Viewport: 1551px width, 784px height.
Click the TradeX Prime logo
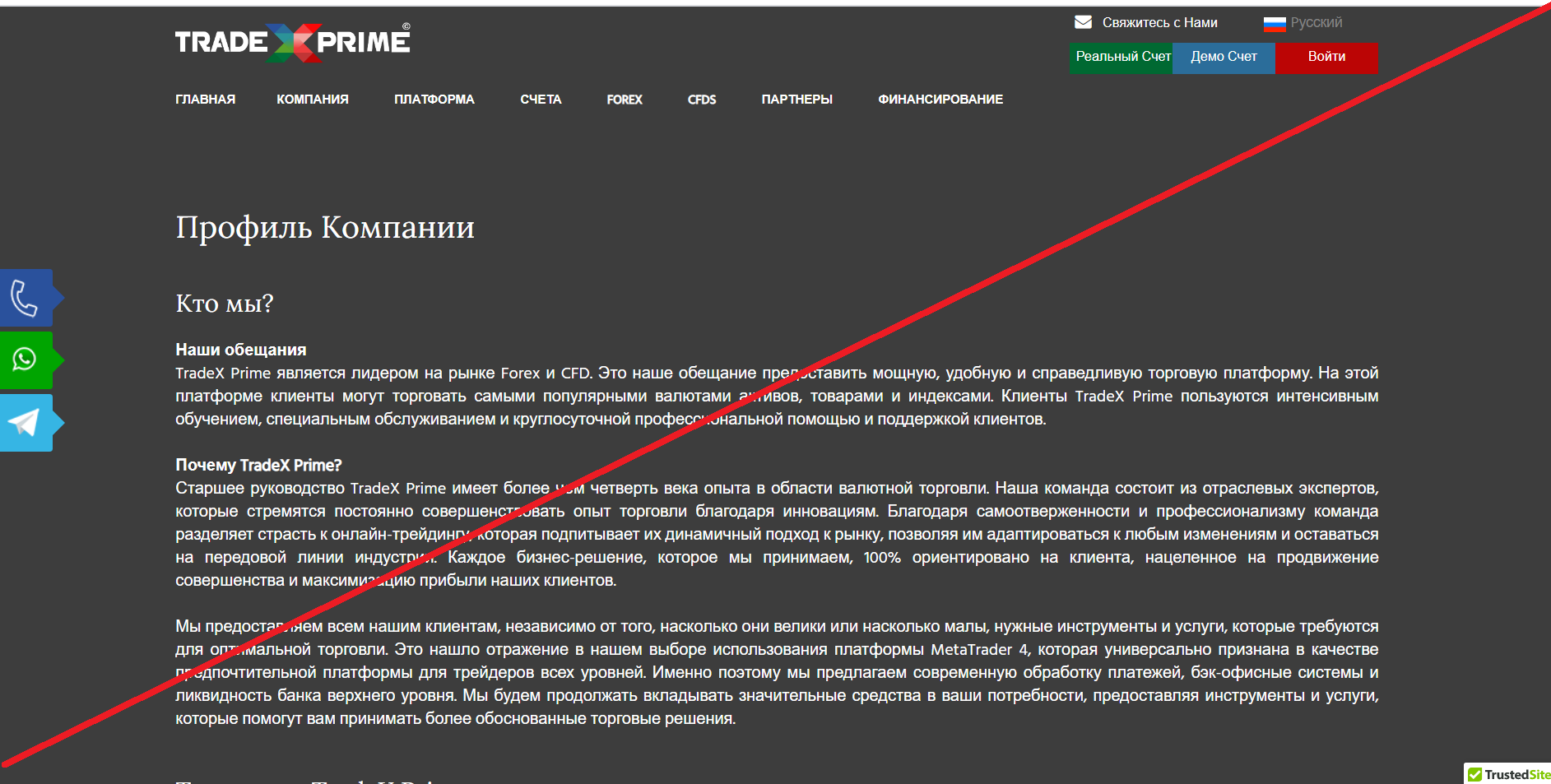292,42
